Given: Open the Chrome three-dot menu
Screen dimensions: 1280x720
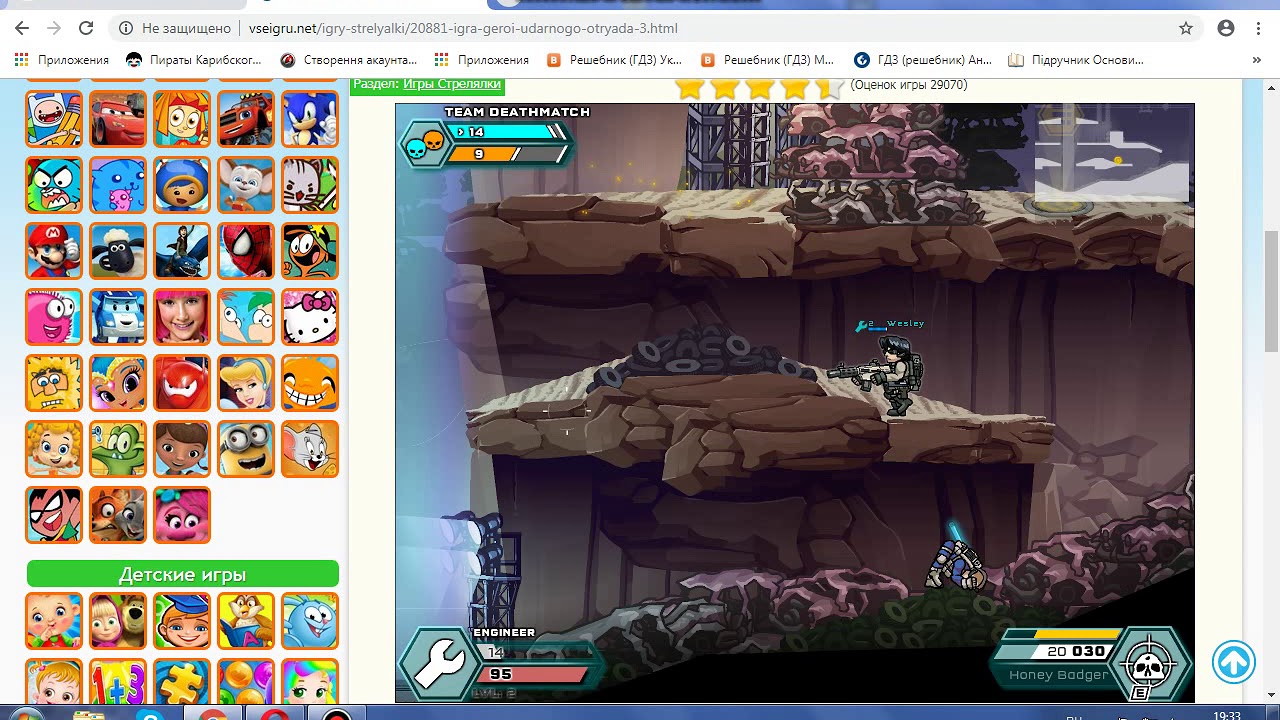Looking at the screenshot, I should coord(1259,28).
